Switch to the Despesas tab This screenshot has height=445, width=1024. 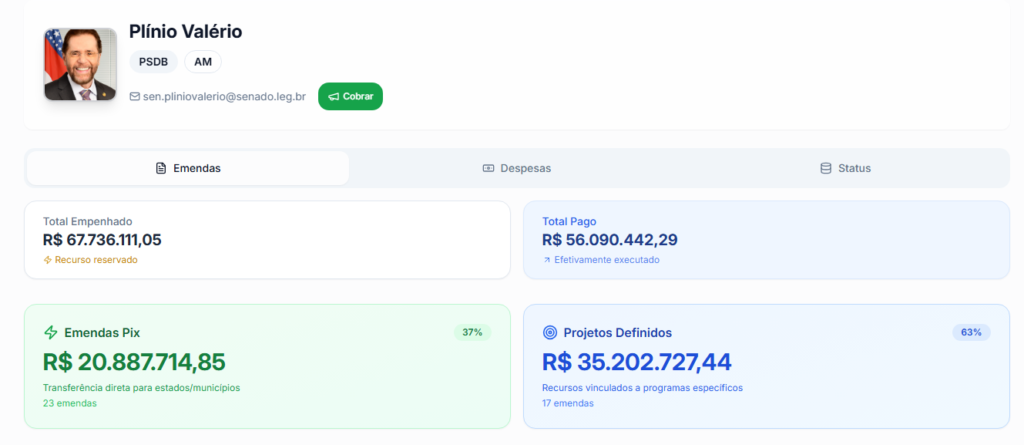pos(517,168)
